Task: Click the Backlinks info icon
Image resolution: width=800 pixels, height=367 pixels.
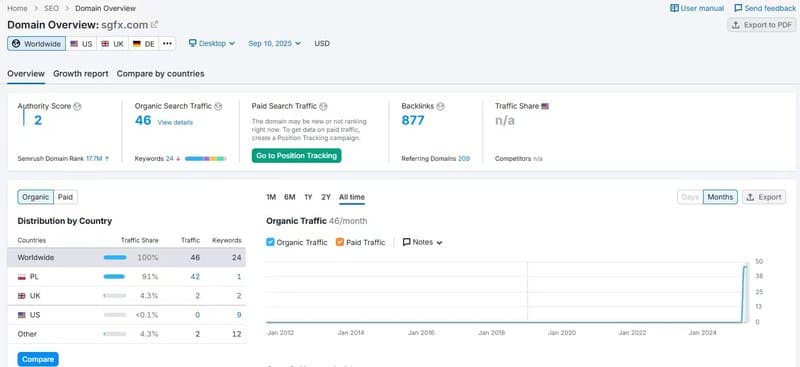Action: [x=440, y=107]
